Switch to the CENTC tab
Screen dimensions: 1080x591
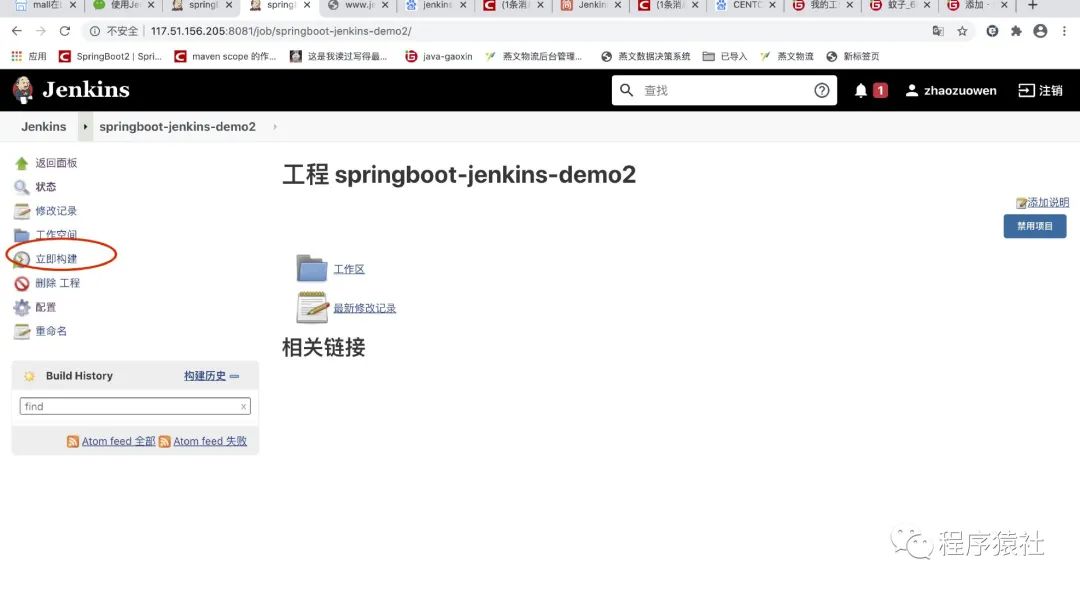(x=746, y=6)
